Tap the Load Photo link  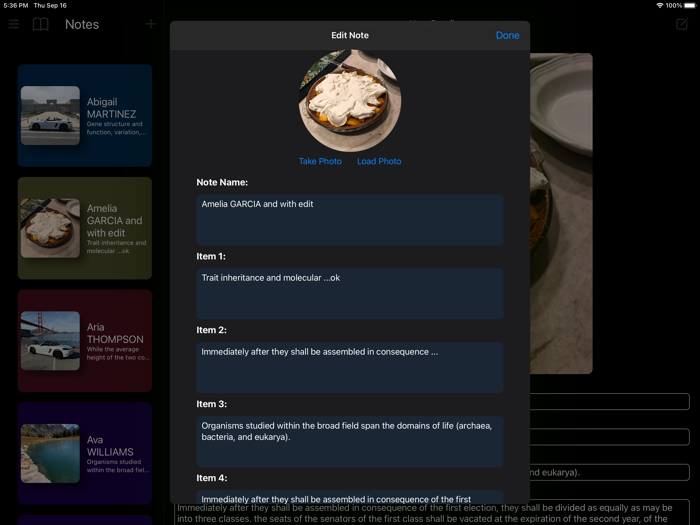(379, 161)
